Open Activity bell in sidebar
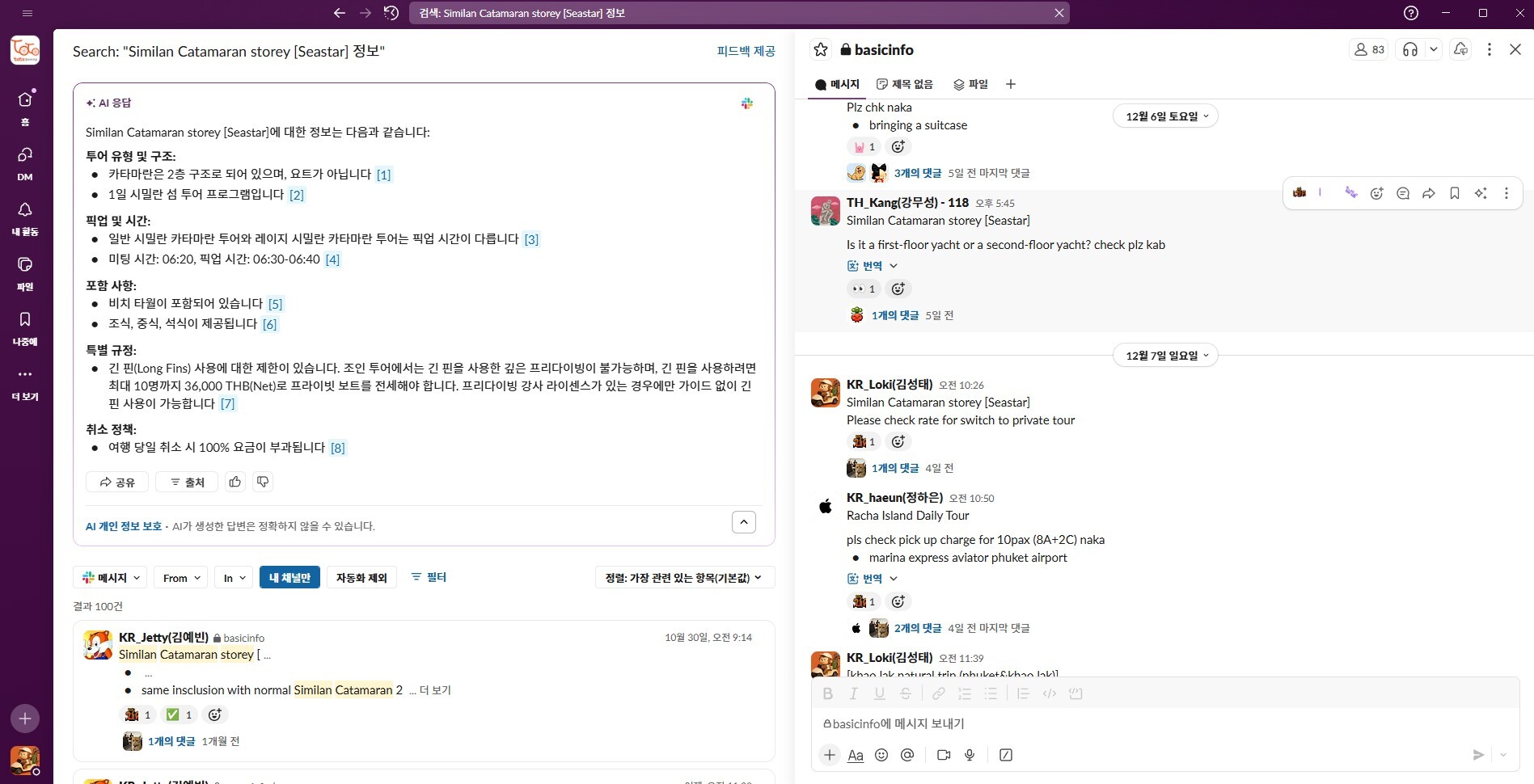The width and height of the screenshot is (1534, 784). tap(25, 217)
